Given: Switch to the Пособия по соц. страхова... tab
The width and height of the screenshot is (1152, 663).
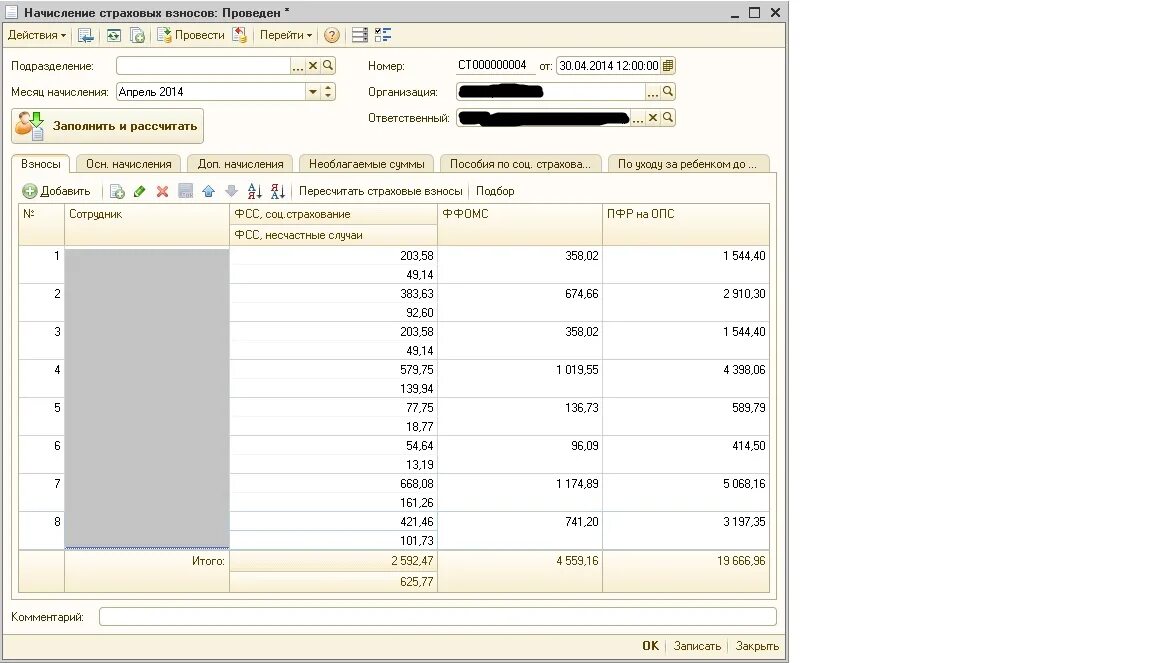Looking at the screenshot, I should [x=520, y=164].
